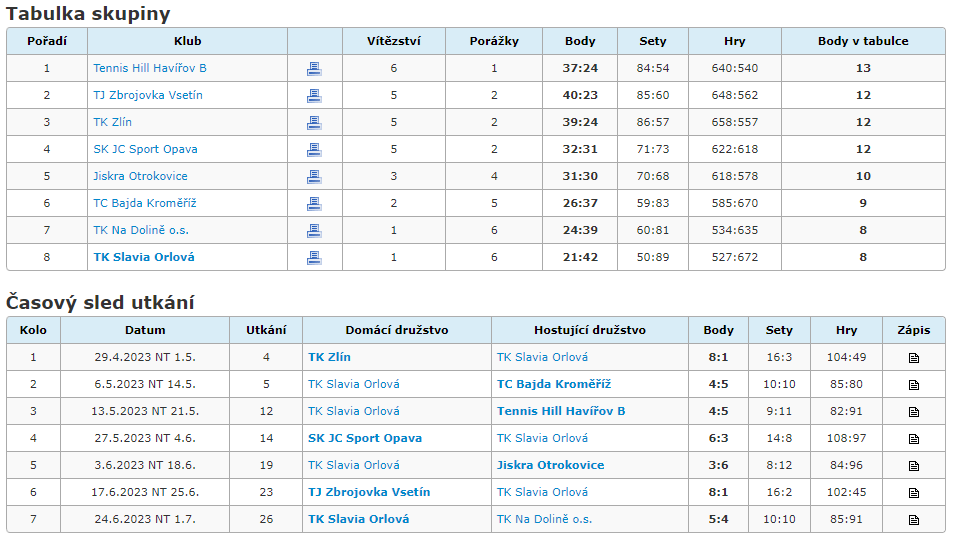Viewport: 953px width, 541px height.
Task: Open the Tennis Hill Havířov B club link in standings
Action: [150, 68]
